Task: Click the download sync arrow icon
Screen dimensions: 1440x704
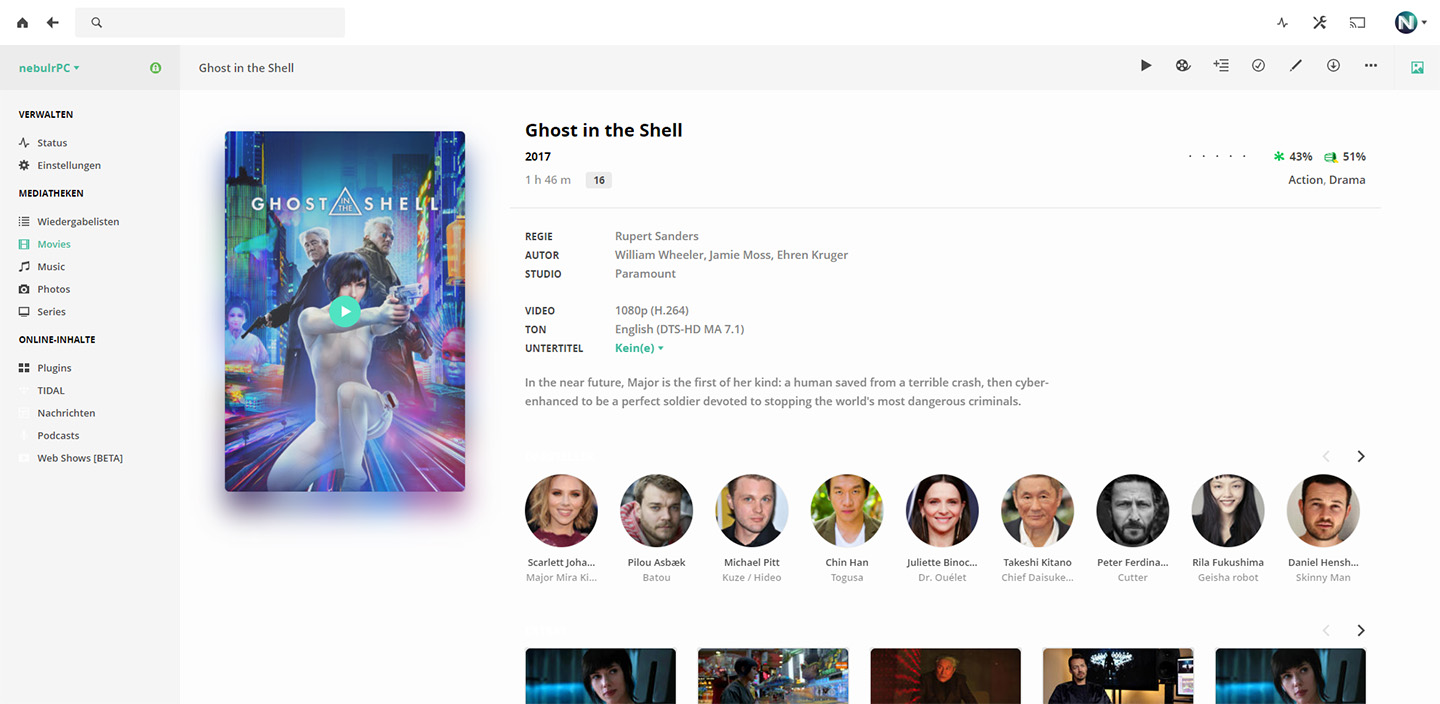Action: 1333,65
